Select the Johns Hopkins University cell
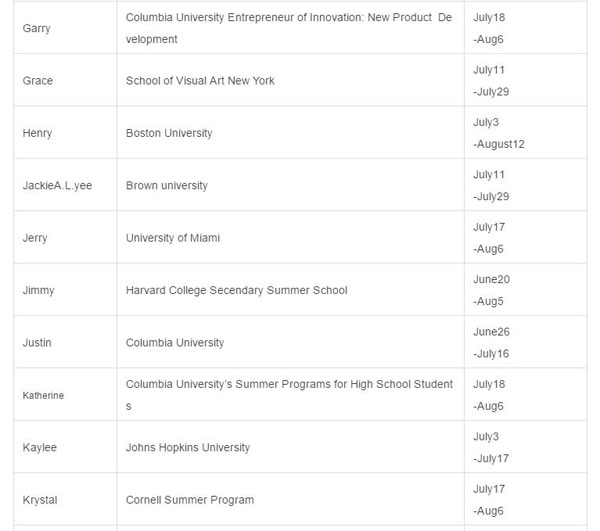The width and height of the screenshot is (600, 531). click(188, 448)
